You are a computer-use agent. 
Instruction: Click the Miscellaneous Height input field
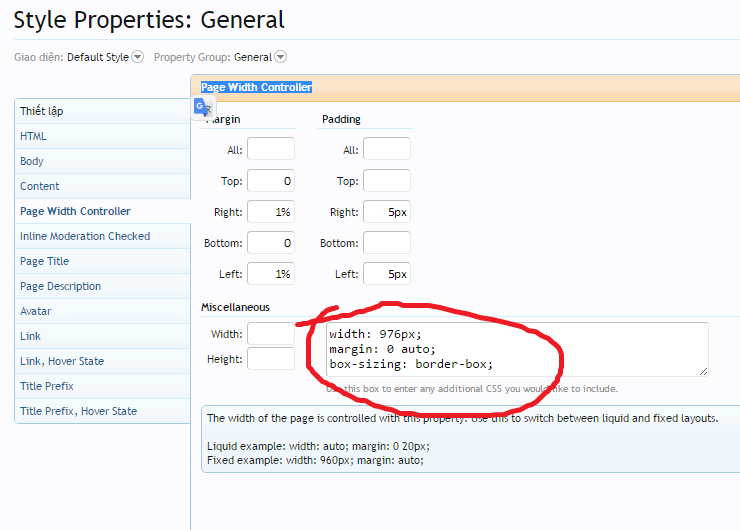[271, 359]
